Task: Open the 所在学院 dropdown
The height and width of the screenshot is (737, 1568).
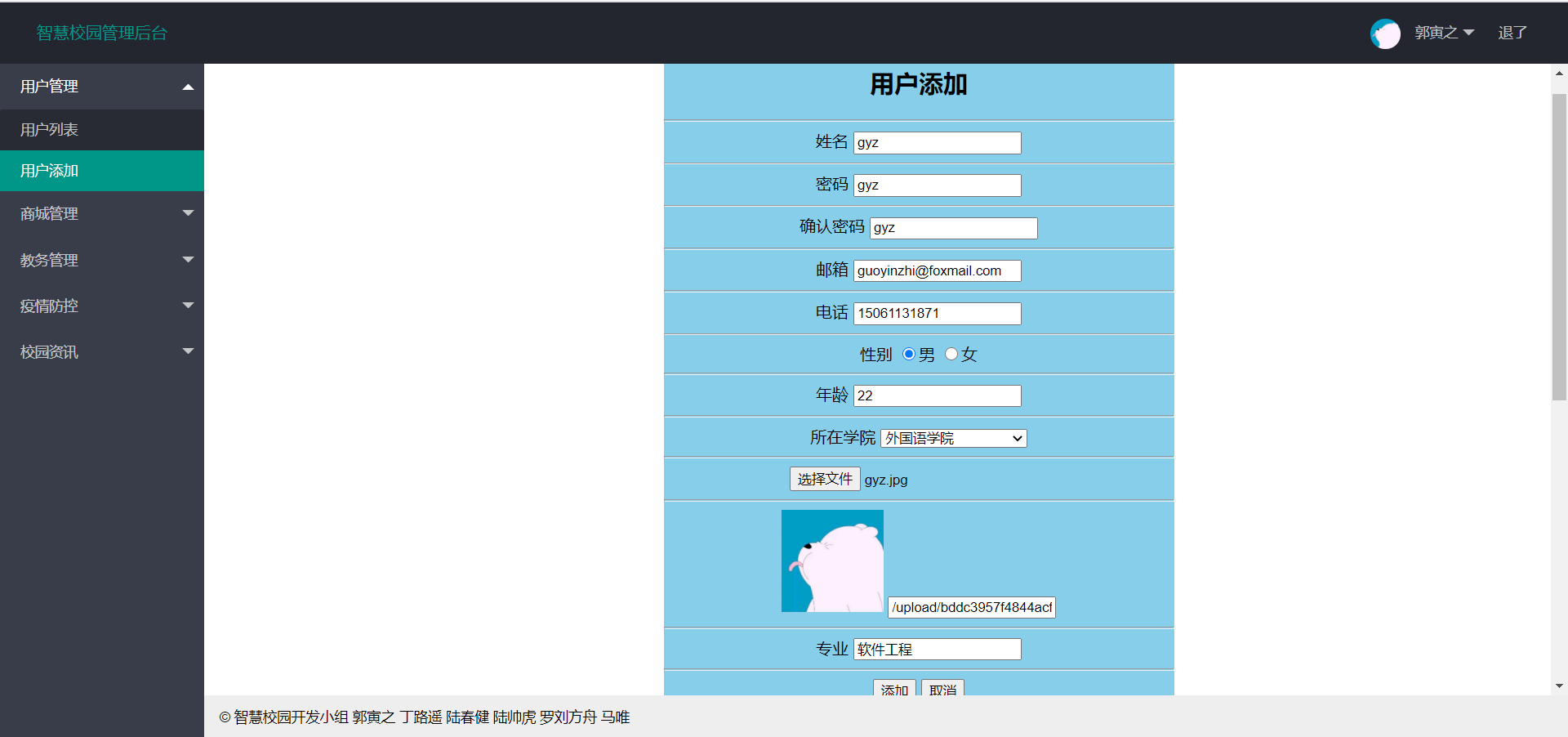Action: coord(953,438)
